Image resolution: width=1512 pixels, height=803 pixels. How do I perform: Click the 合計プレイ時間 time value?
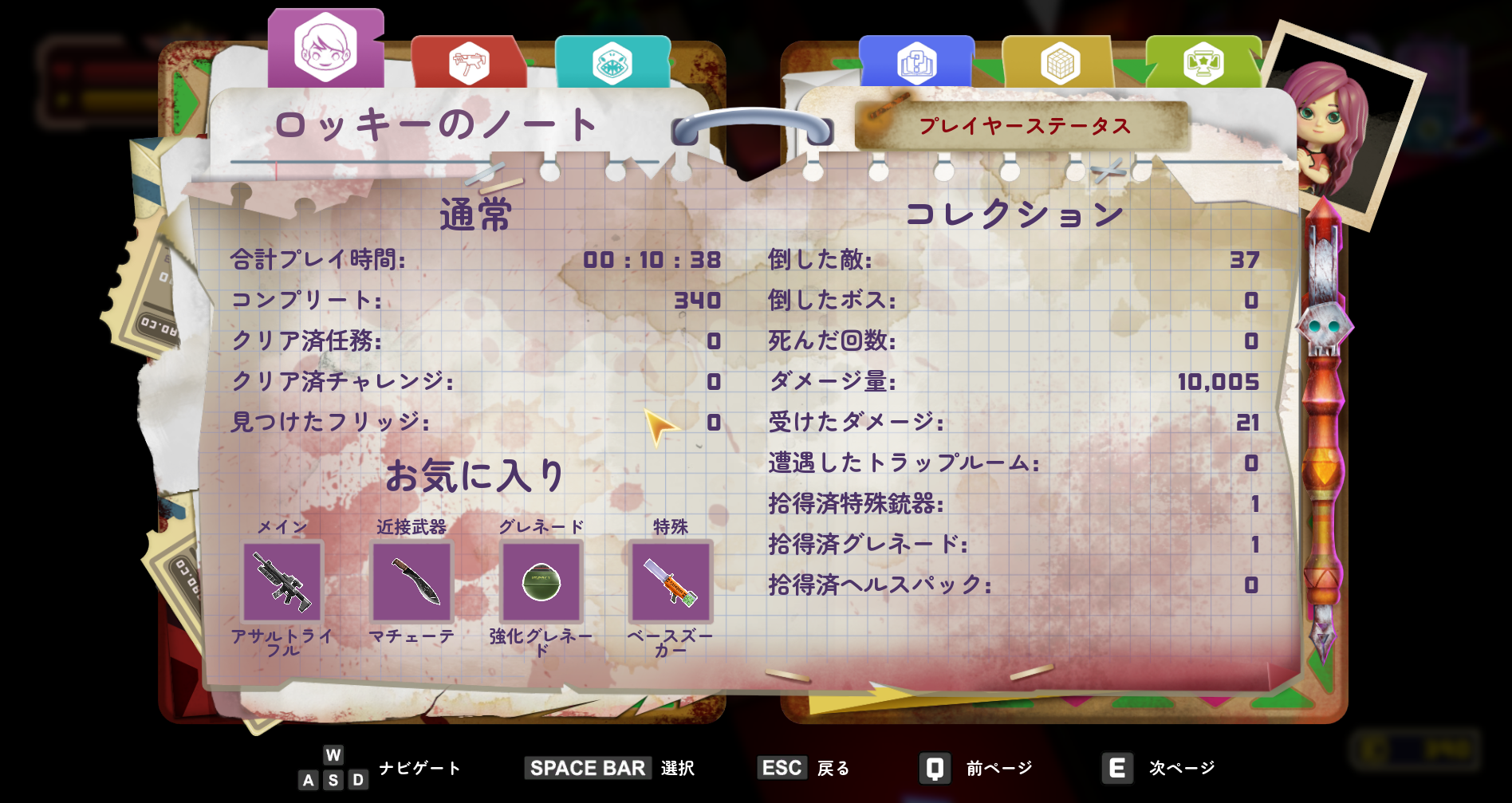pyautogui.click(x=652, y=260)
